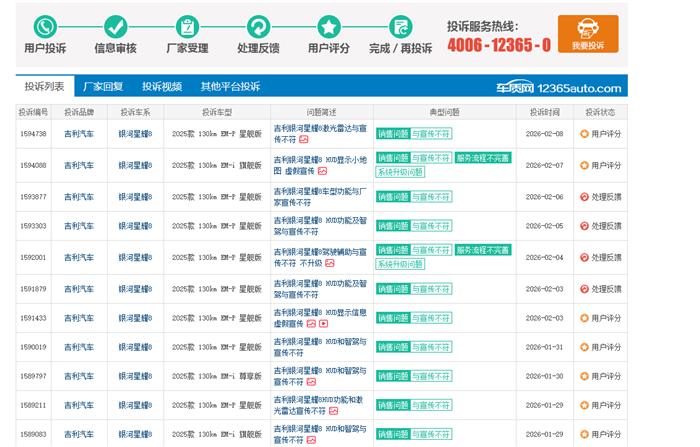Click the 厂家受理 clipboard icon

pyautogui.click(x=187, y=27)
